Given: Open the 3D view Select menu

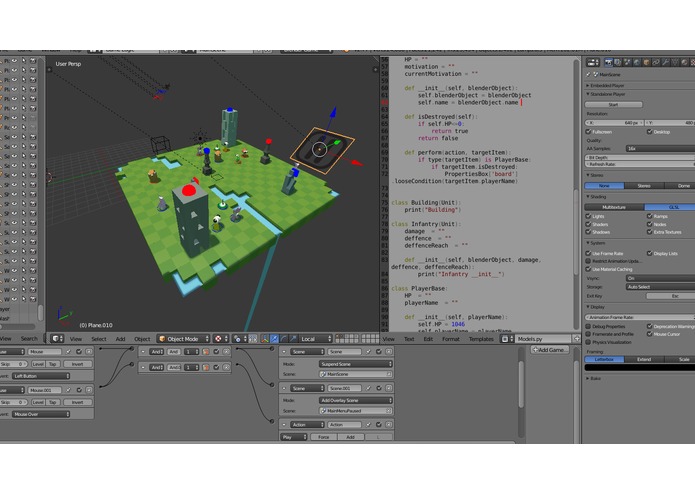Looking at the screenshot, I should click(98, 338).
